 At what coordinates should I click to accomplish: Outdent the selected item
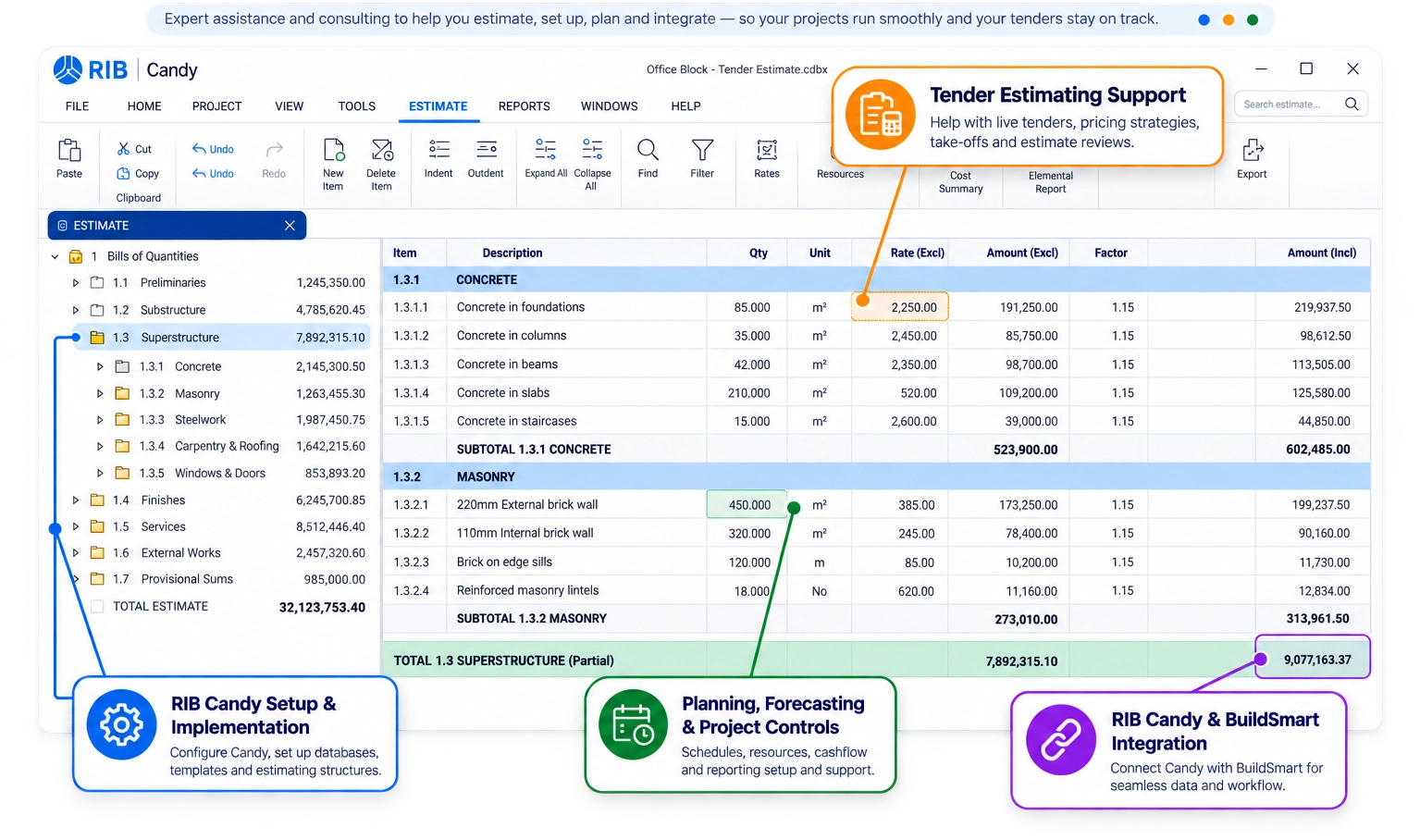tap(487, 149)
